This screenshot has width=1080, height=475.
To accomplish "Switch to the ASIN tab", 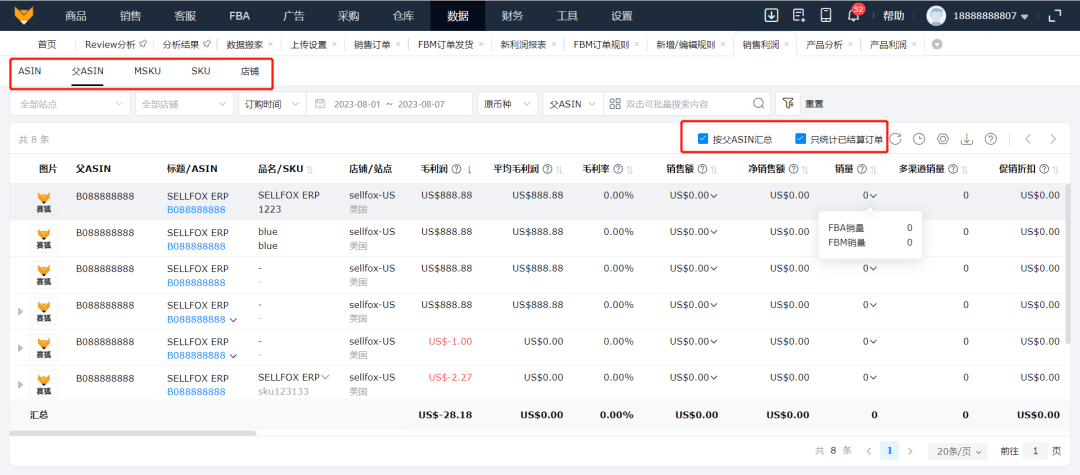I will tap(30, 71).
